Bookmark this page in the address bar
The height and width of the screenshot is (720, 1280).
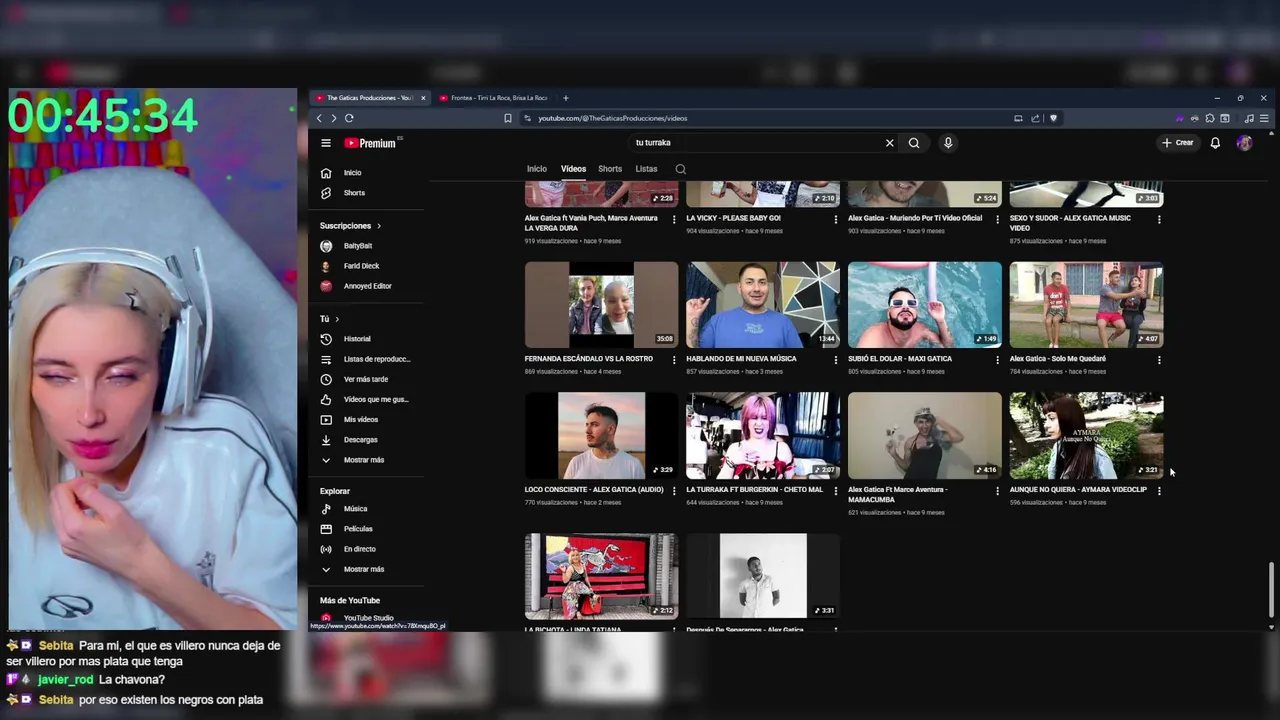pos(508,118)
